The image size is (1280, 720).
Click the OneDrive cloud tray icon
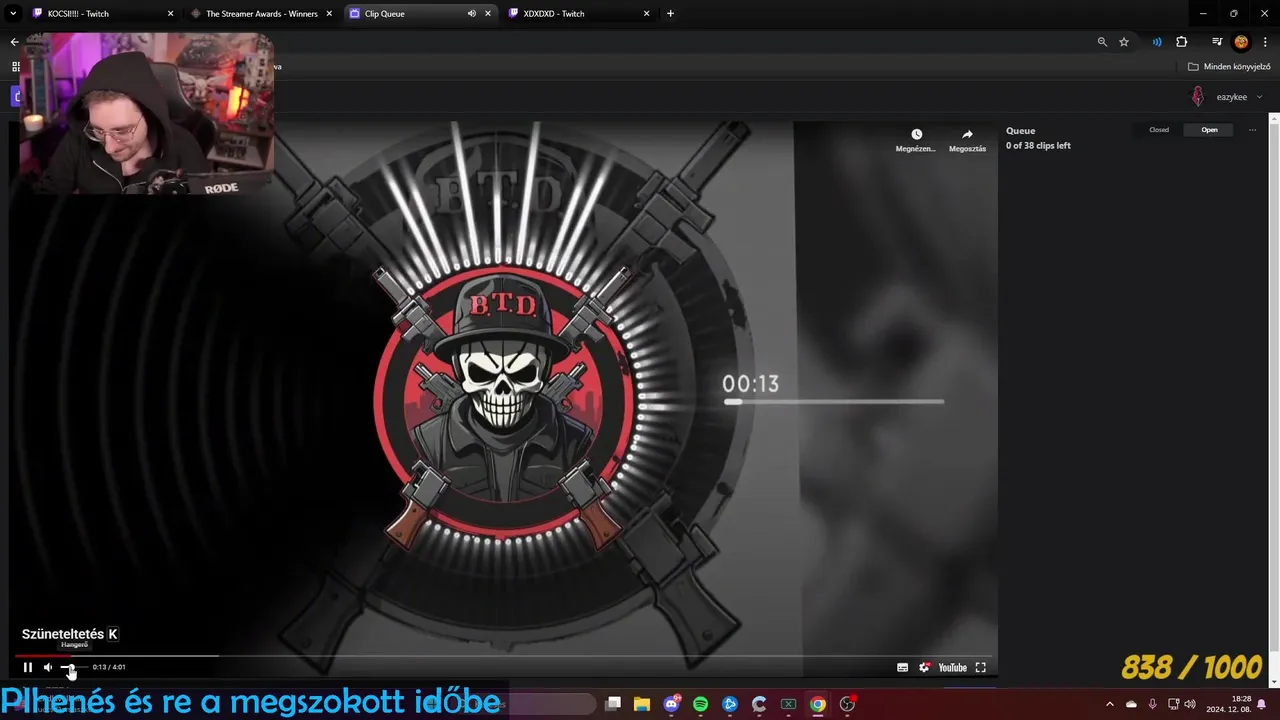[1131, 704]
